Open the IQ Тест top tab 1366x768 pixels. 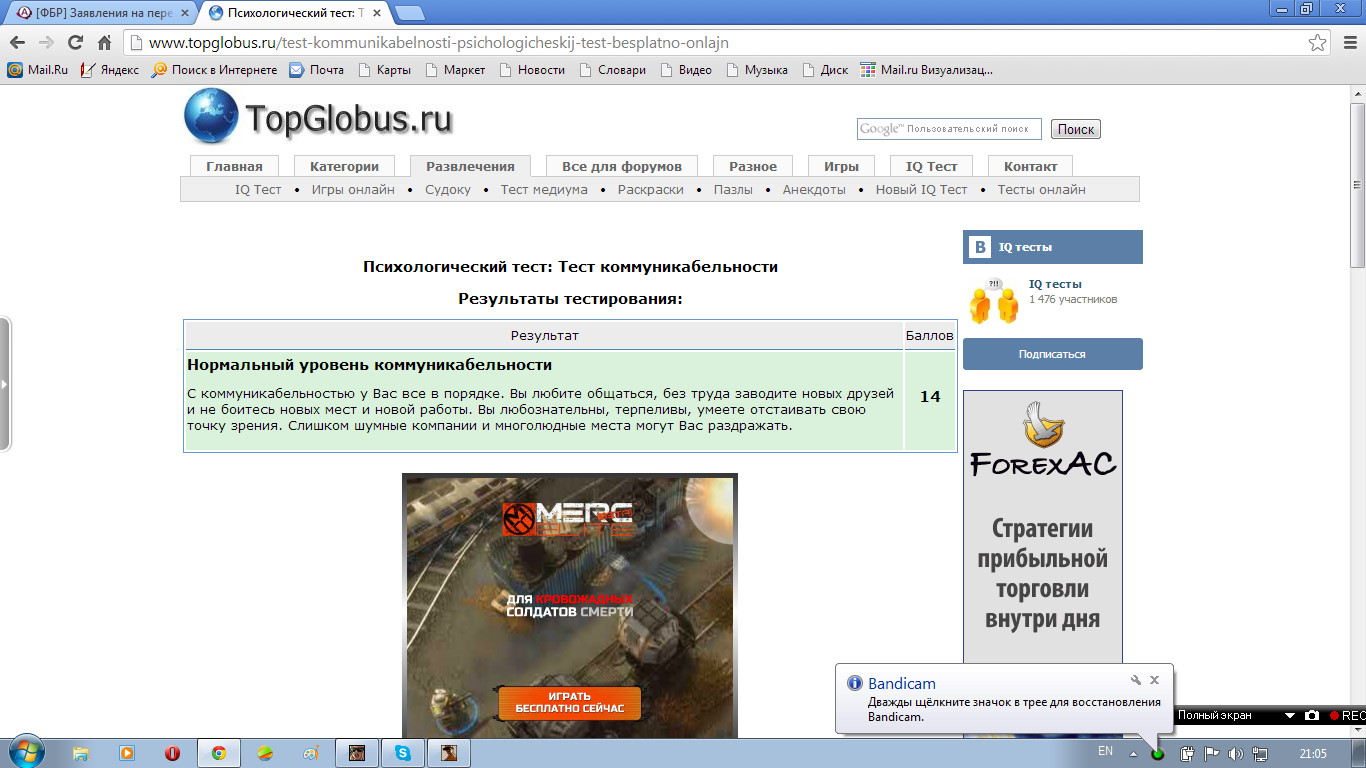click(x=932, y=166)
